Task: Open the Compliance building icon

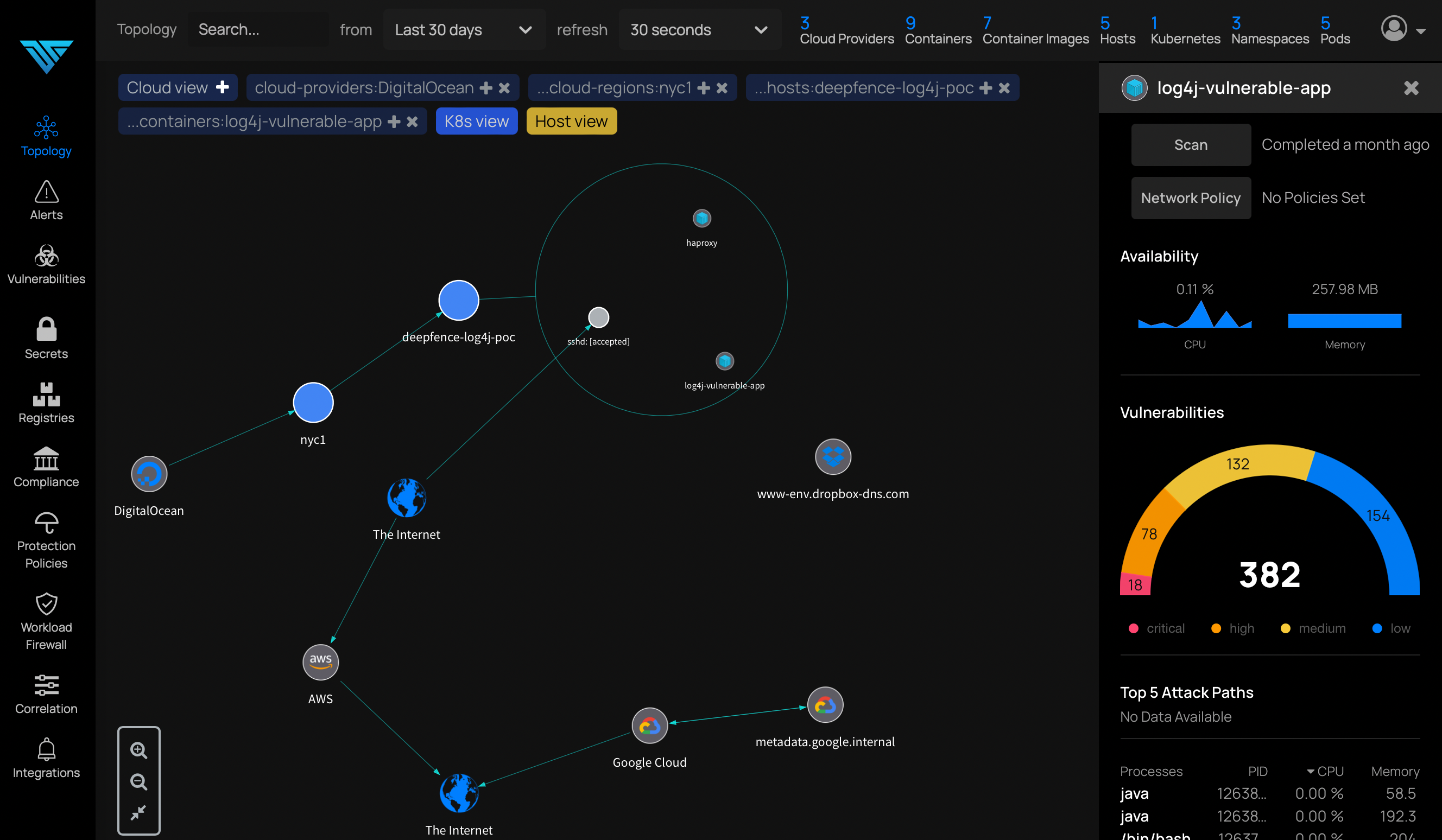Action: [x=46, y=458]
